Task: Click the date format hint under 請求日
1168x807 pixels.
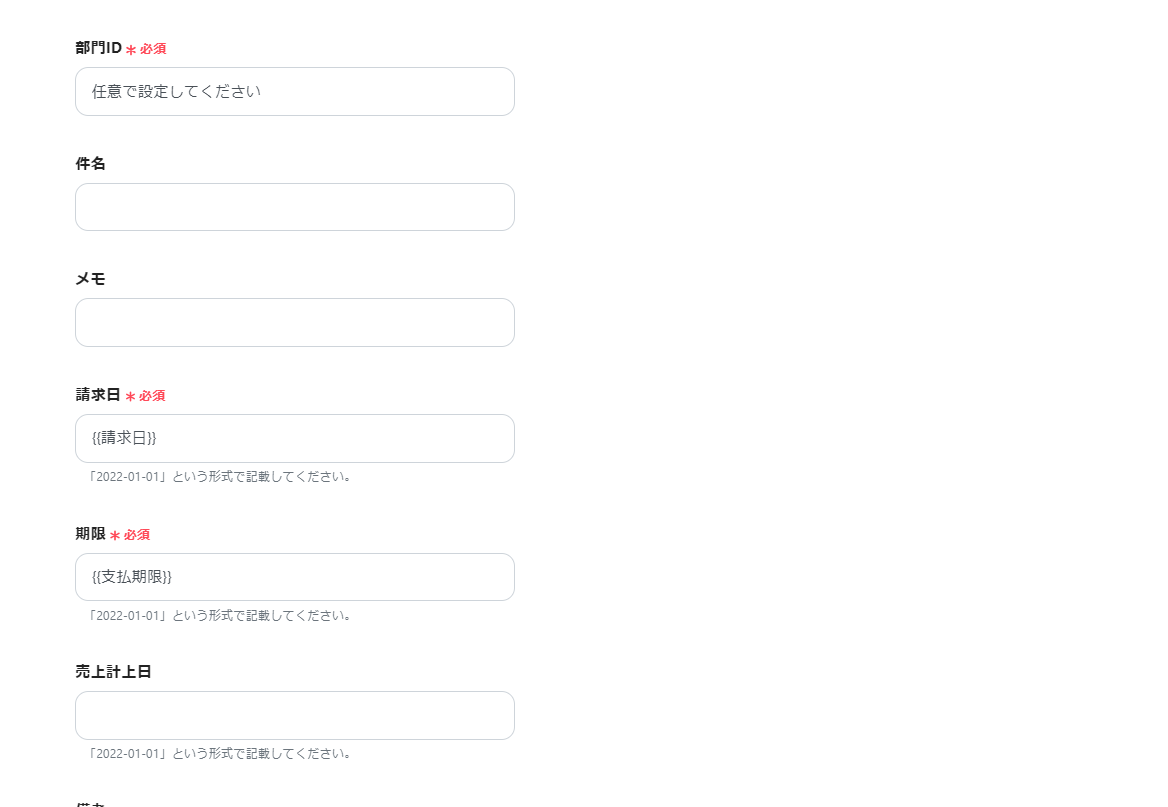Action: (220, 477)
